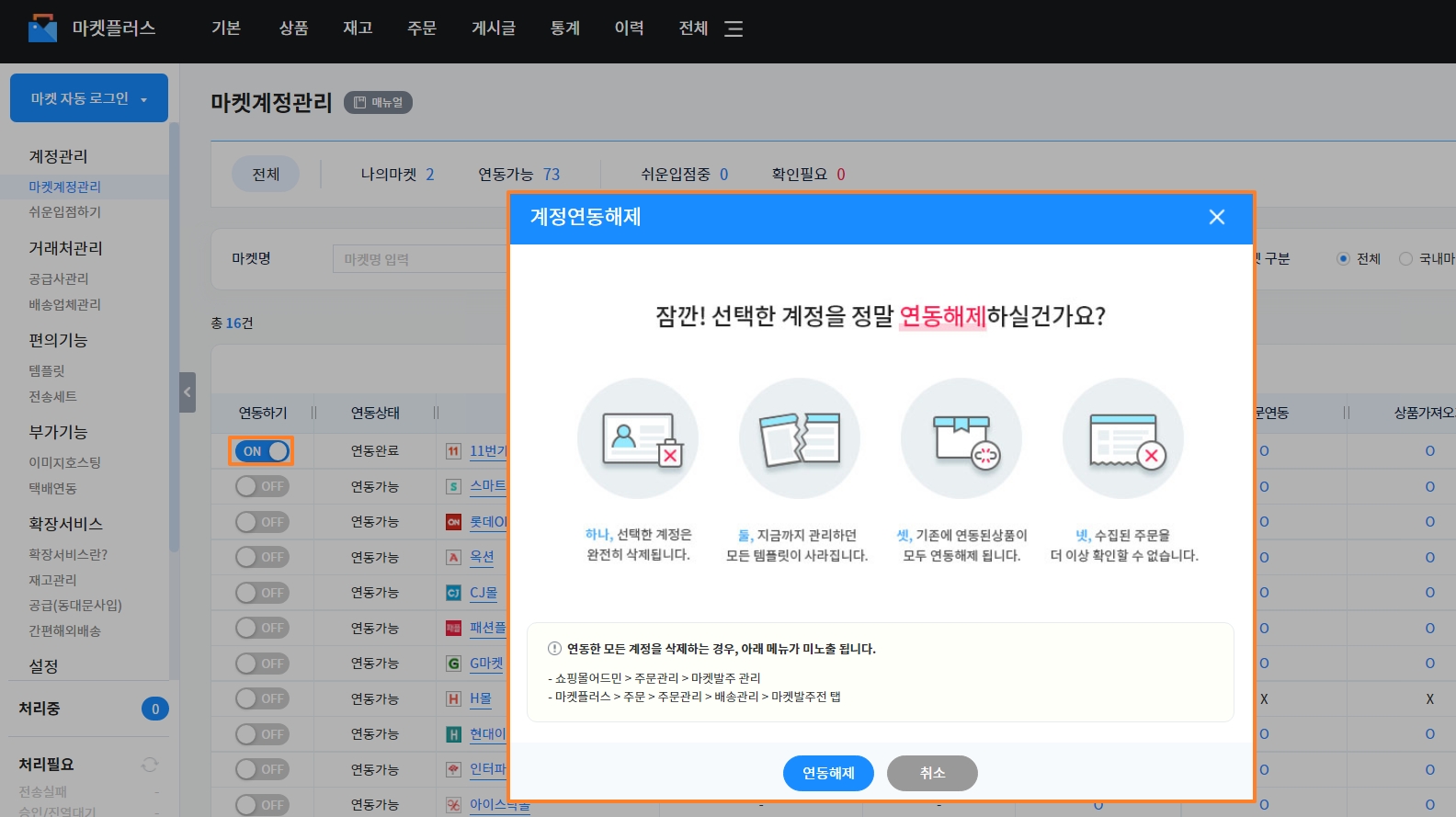Open the 기본 top menu

coord(226,28)
